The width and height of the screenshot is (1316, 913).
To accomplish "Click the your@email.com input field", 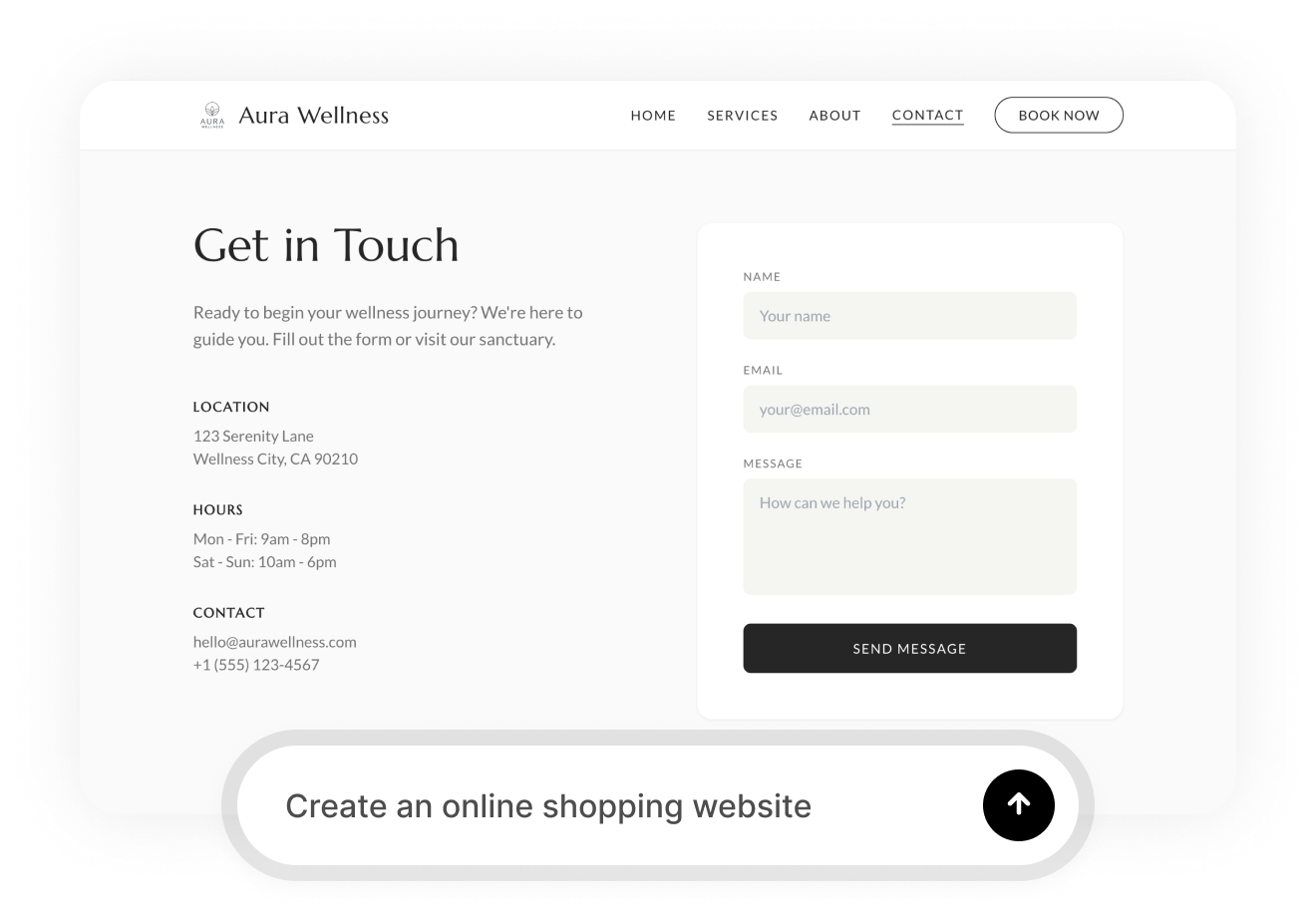I will coord(909,409).
